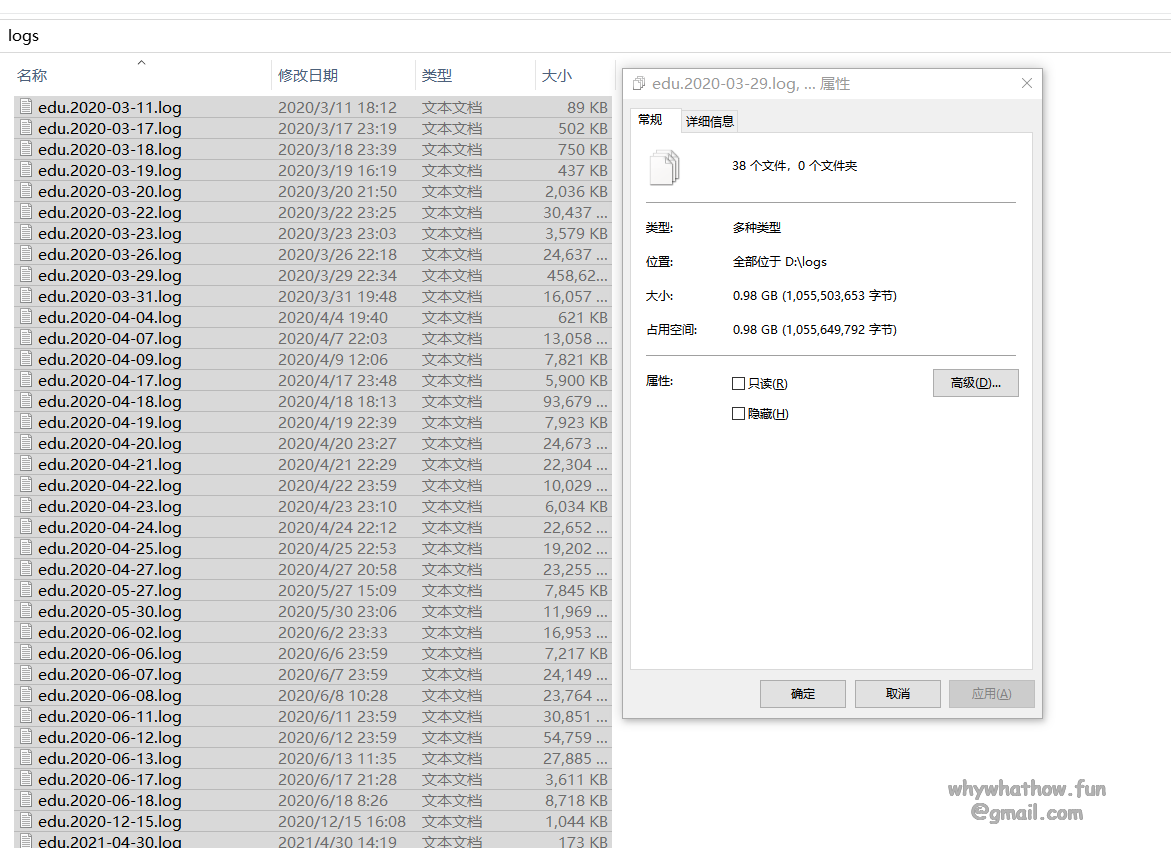Click the properties dialog title bar icon

point(639,84)
